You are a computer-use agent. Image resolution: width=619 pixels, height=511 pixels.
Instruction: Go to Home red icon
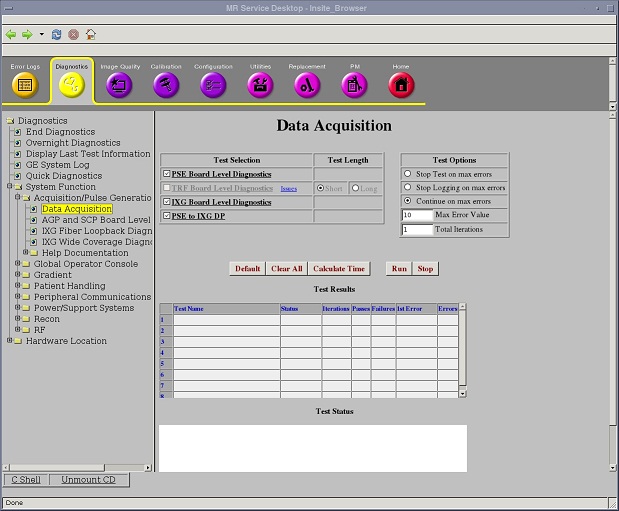[401, 85]
